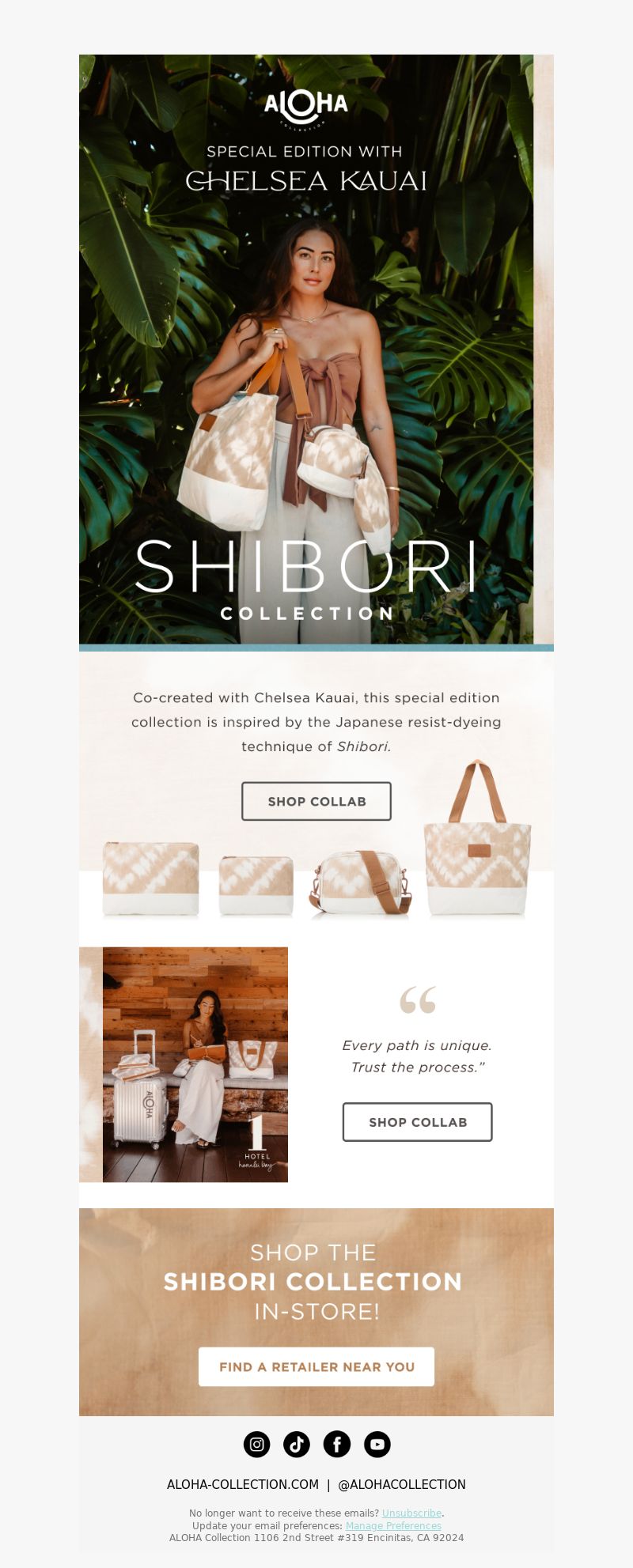The width and height of the screenshot is (633, 1568).
Task: Select the small shibori pouch product image
Action: [x=256, y=886]
